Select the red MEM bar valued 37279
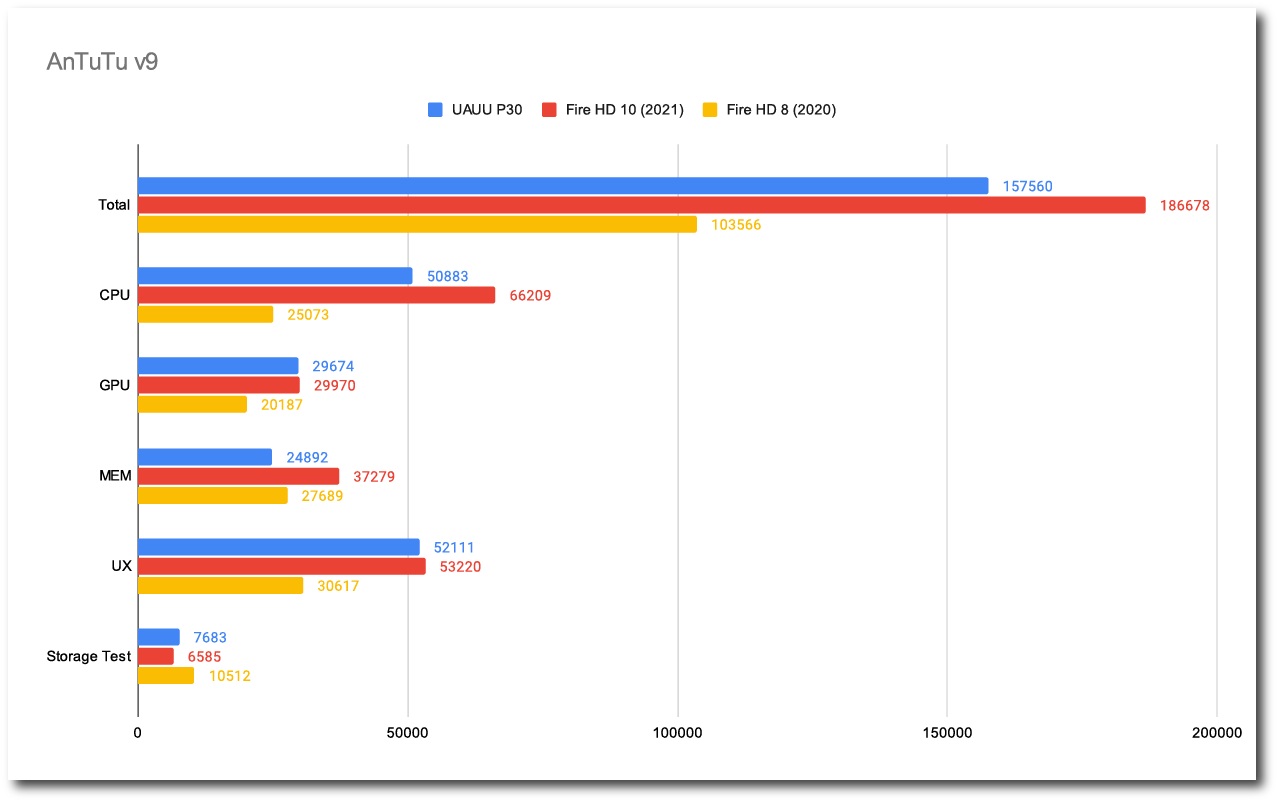 [x=238, y=476]
